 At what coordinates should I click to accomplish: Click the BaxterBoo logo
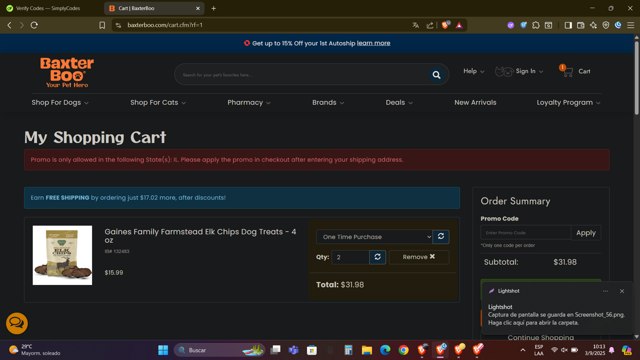point(67,72)
